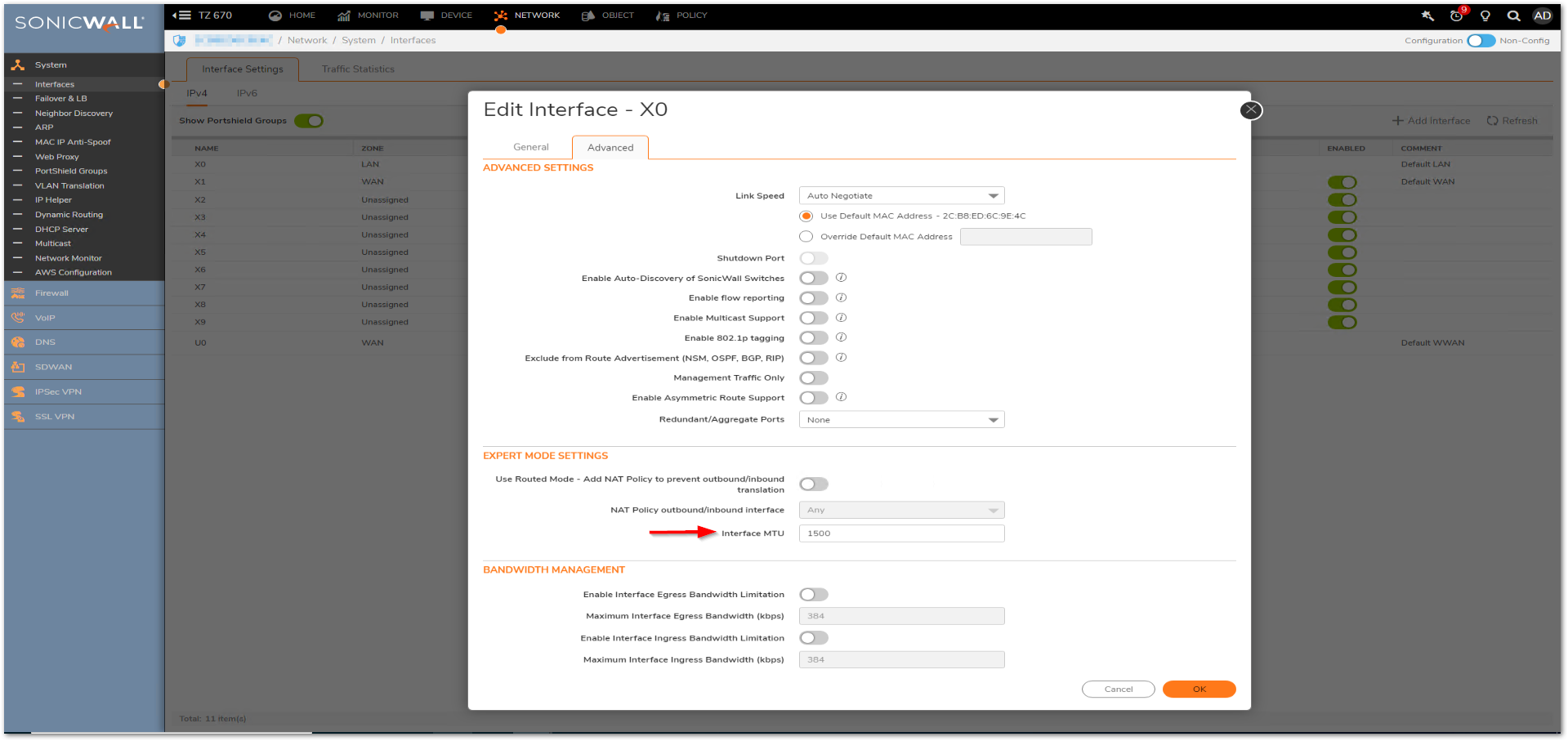
Task: Open the Firewall section in the sidebar
Action: click(84, 293)
